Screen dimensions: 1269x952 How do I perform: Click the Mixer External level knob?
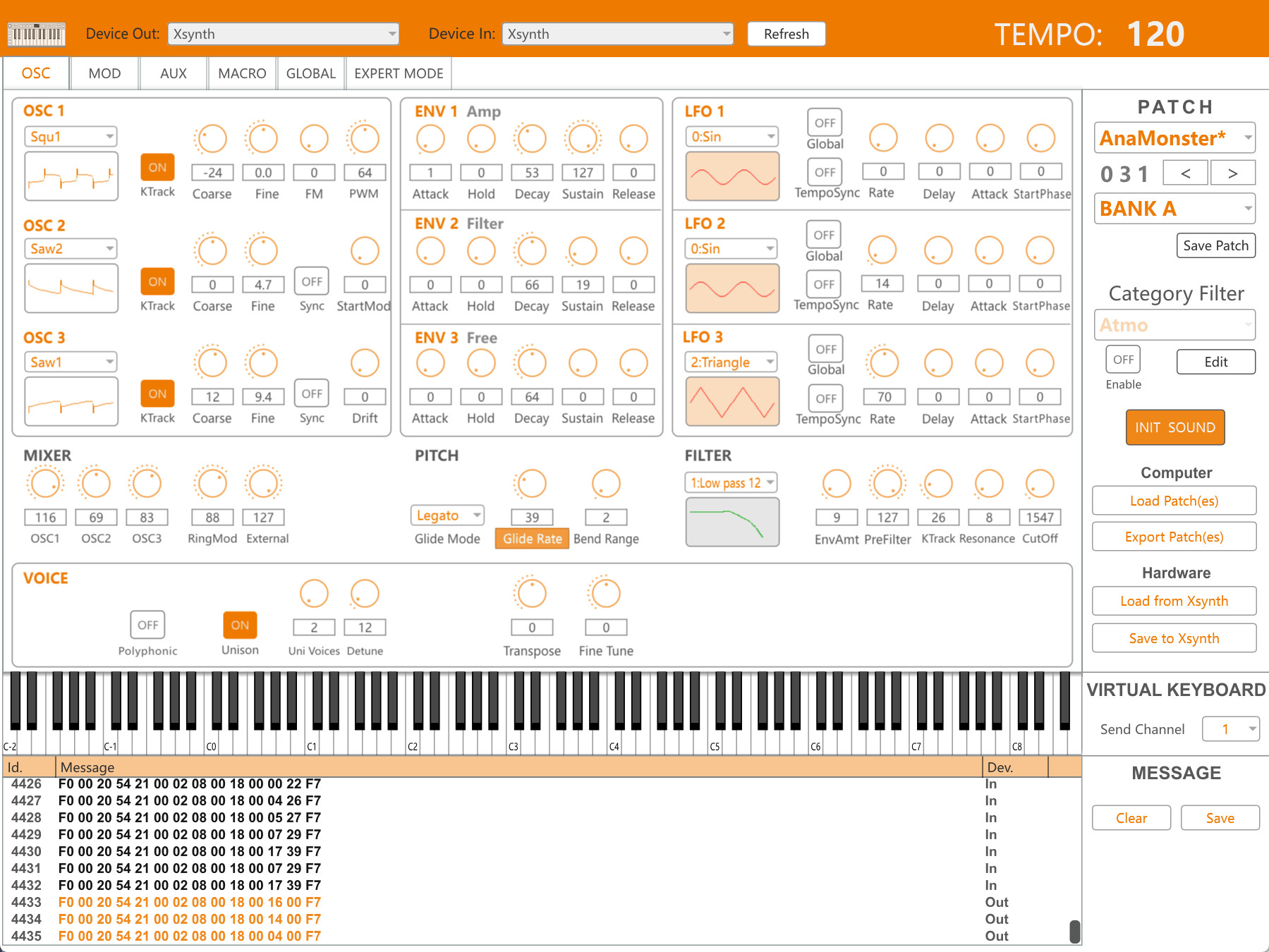click(x=263, y=484)
